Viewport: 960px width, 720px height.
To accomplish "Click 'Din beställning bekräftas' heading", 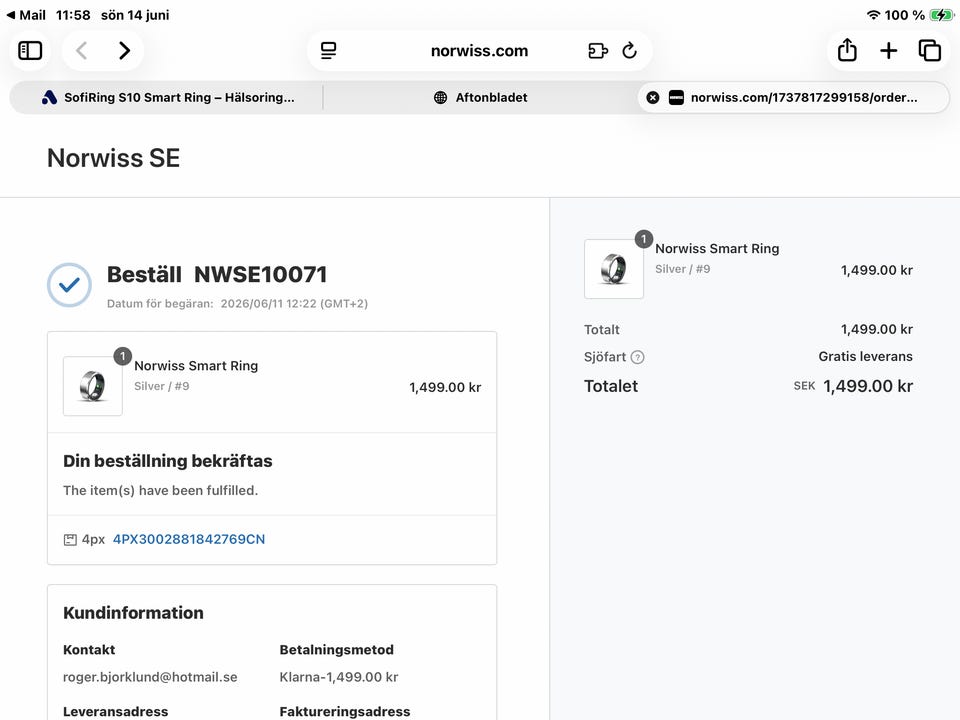I will pyautogui.click(x=168, y=461).
